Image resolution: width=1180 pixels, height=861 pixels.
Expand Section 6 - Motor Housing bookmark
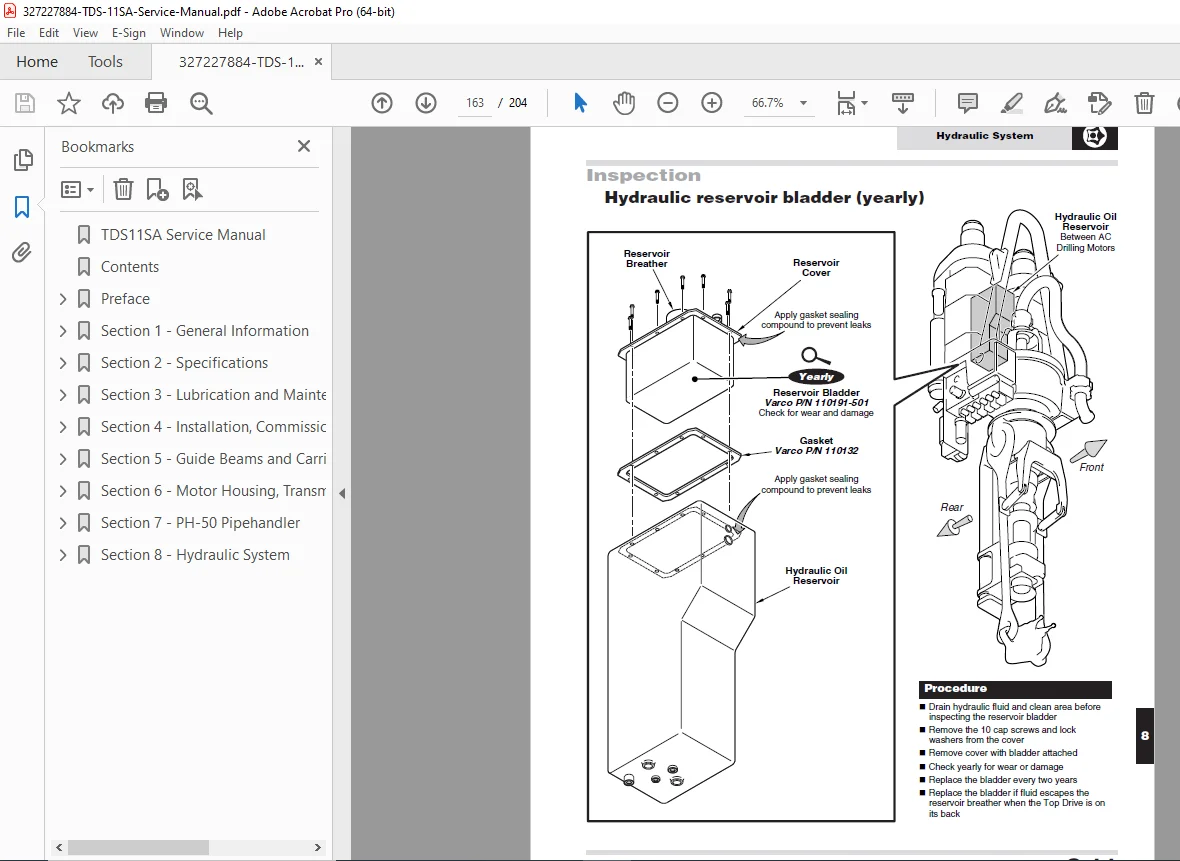pyautogui.click(x=63, y=491)
